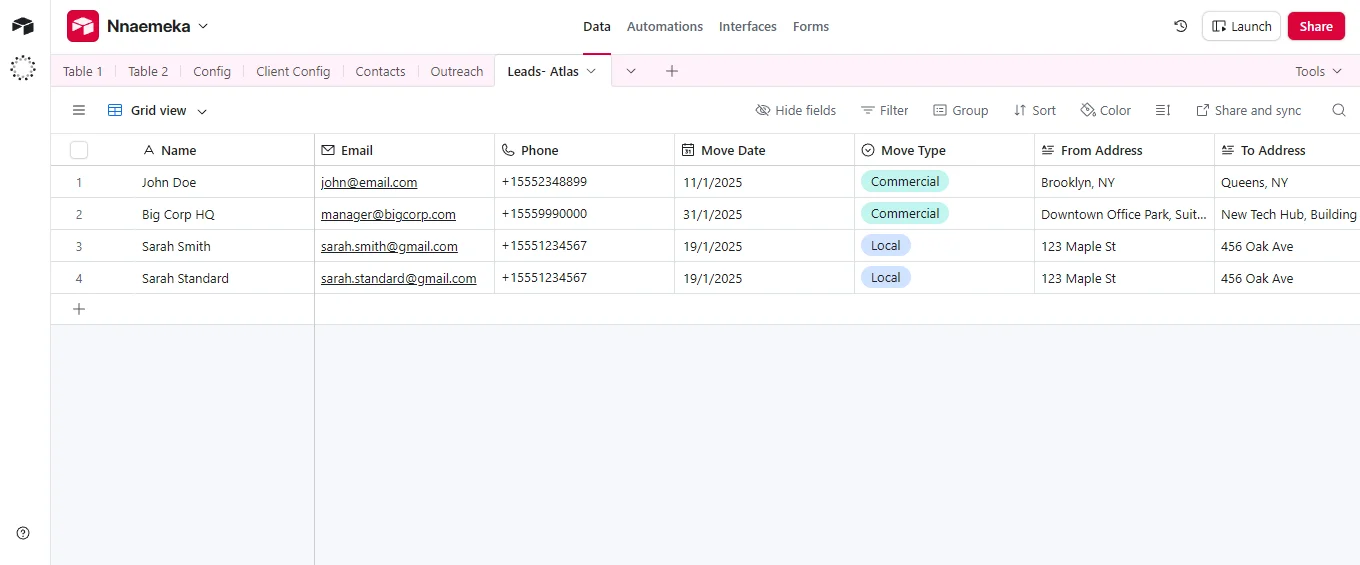
Task: Select the John Doe name cell
Action: (x=214, y=182)
